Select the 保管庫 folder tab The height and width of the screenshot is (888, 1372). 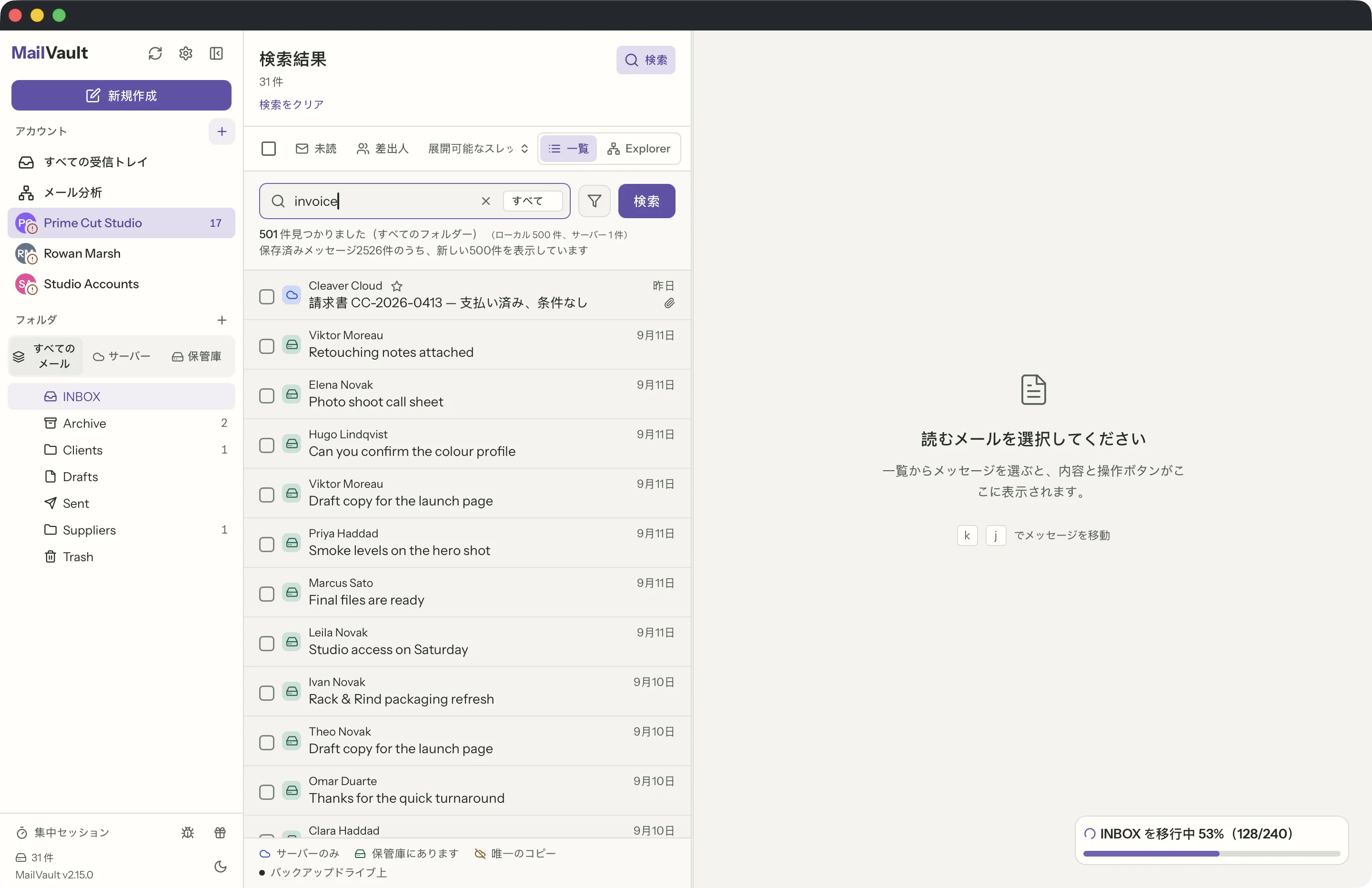[197, 356]
